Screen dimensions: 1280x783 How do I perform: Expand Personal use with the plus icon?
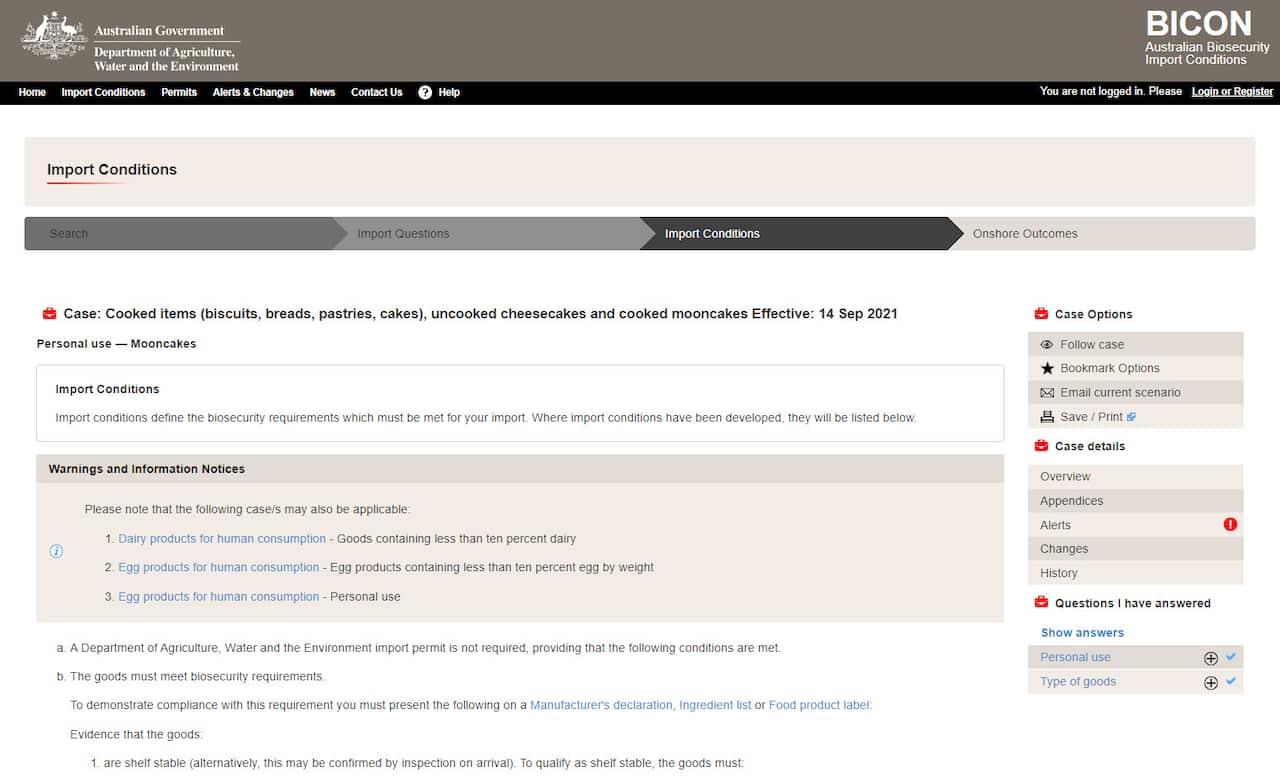tap(1210, 657)
